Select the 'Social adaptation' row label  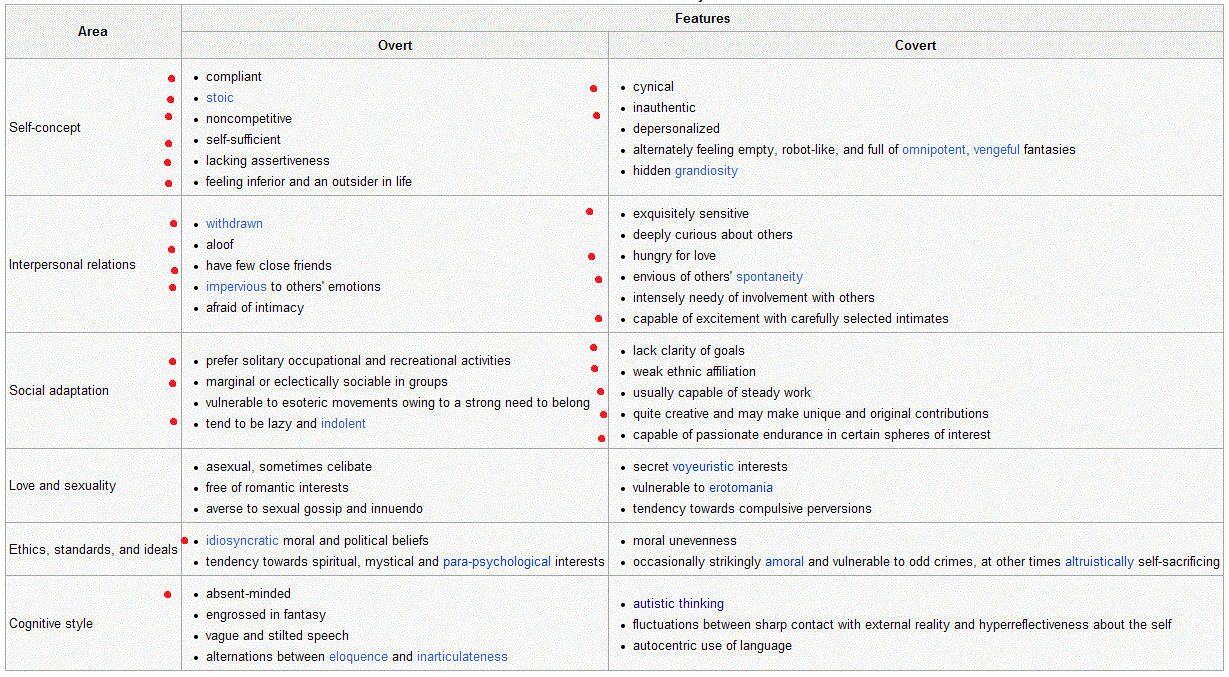tap(59, 391)
